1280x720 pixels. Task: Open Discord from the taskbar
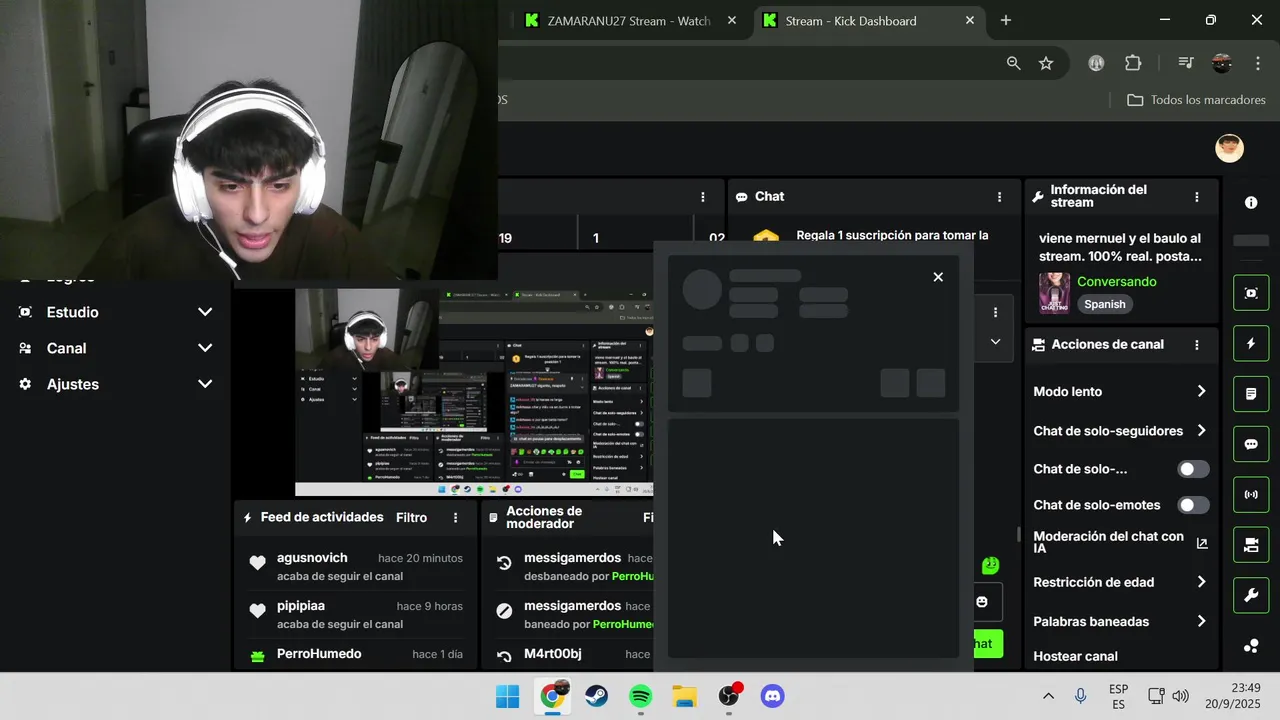click(773, 696)
